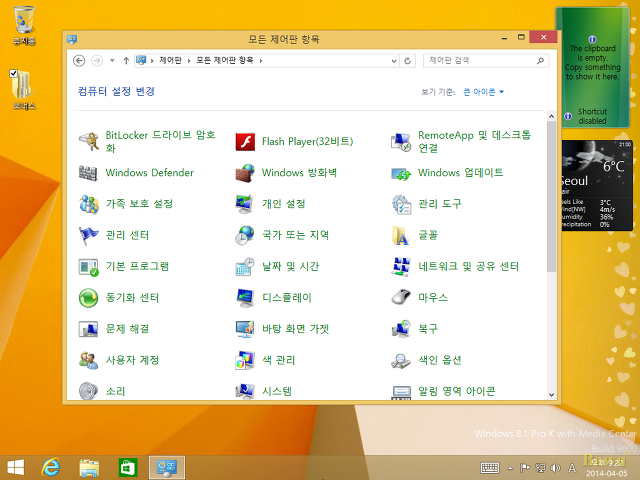The image size is (640, 480).
Task: Click the 관리 센터 flag icon
Action: coord(89,236)
